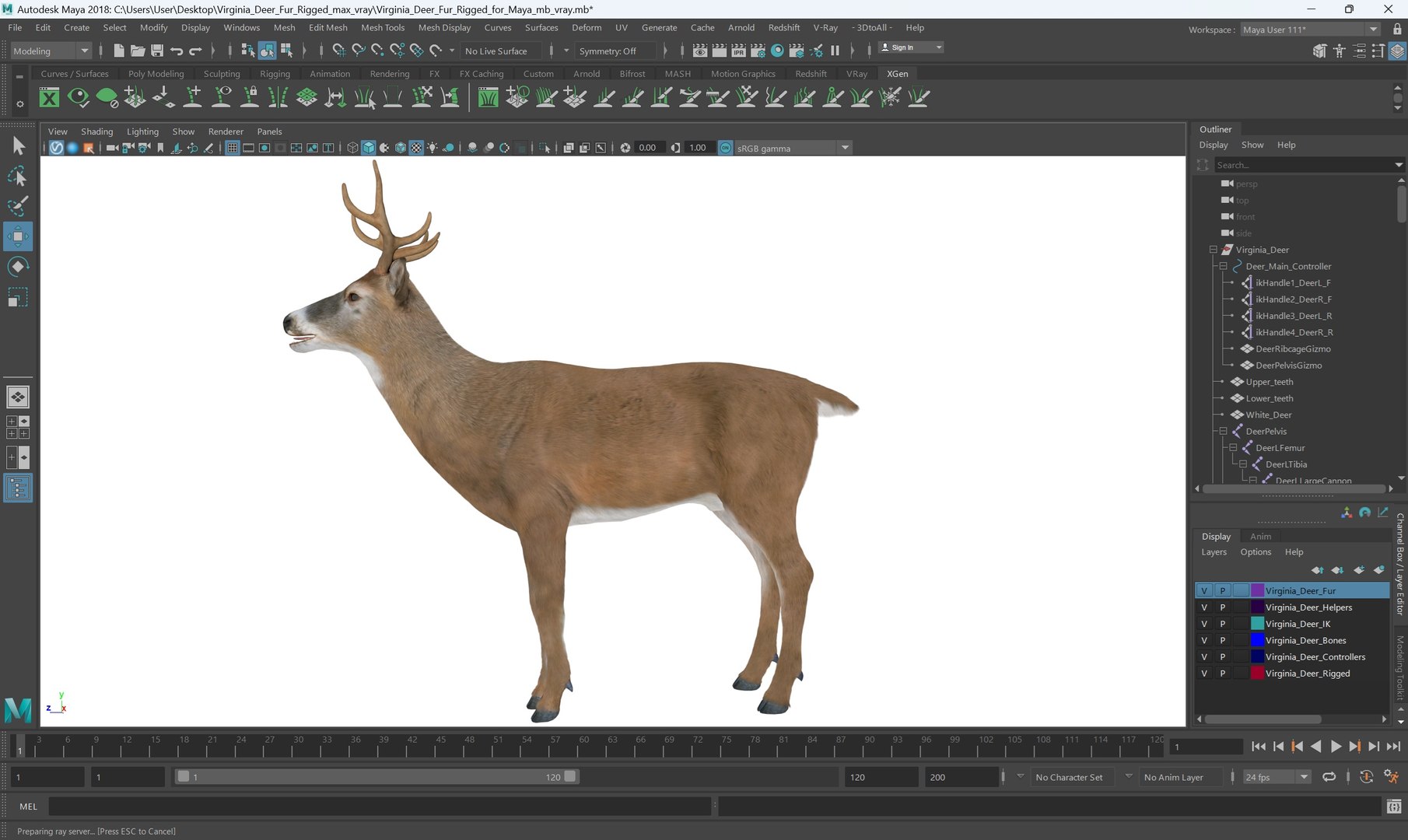Click No Live Surface field
Viewport: 1408px width, 840px height.
(x=502, y=51)
